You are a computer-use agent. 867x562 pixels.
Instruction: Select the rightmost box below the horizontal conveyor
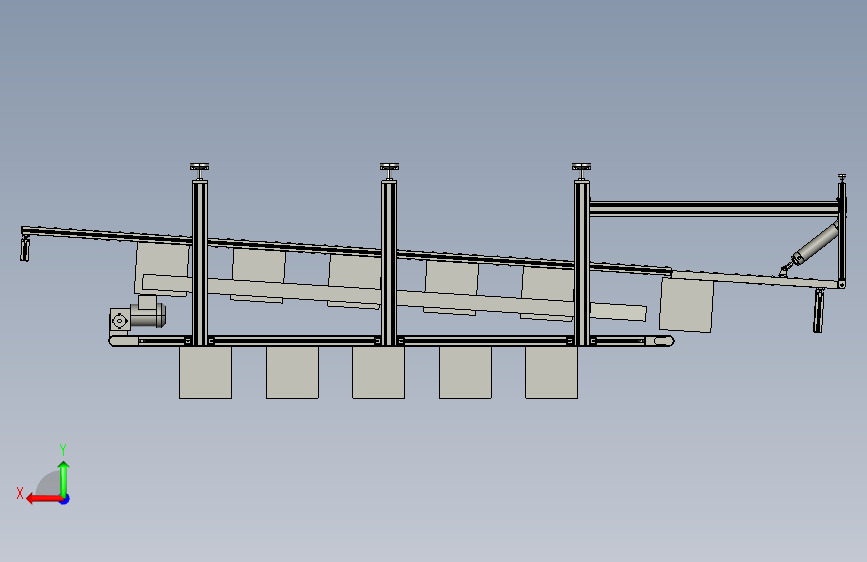coord(551,372)
